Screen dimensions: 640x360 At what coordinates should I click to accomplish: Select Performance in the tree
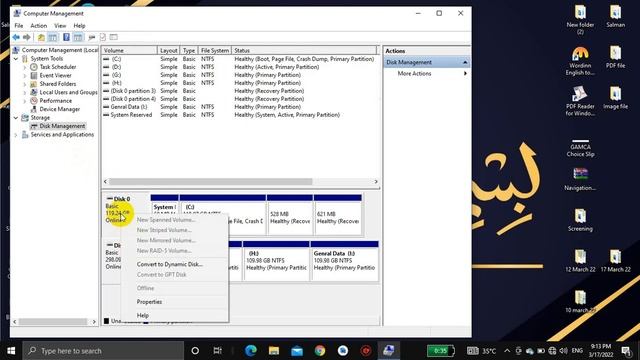click(x=56, y=101)
